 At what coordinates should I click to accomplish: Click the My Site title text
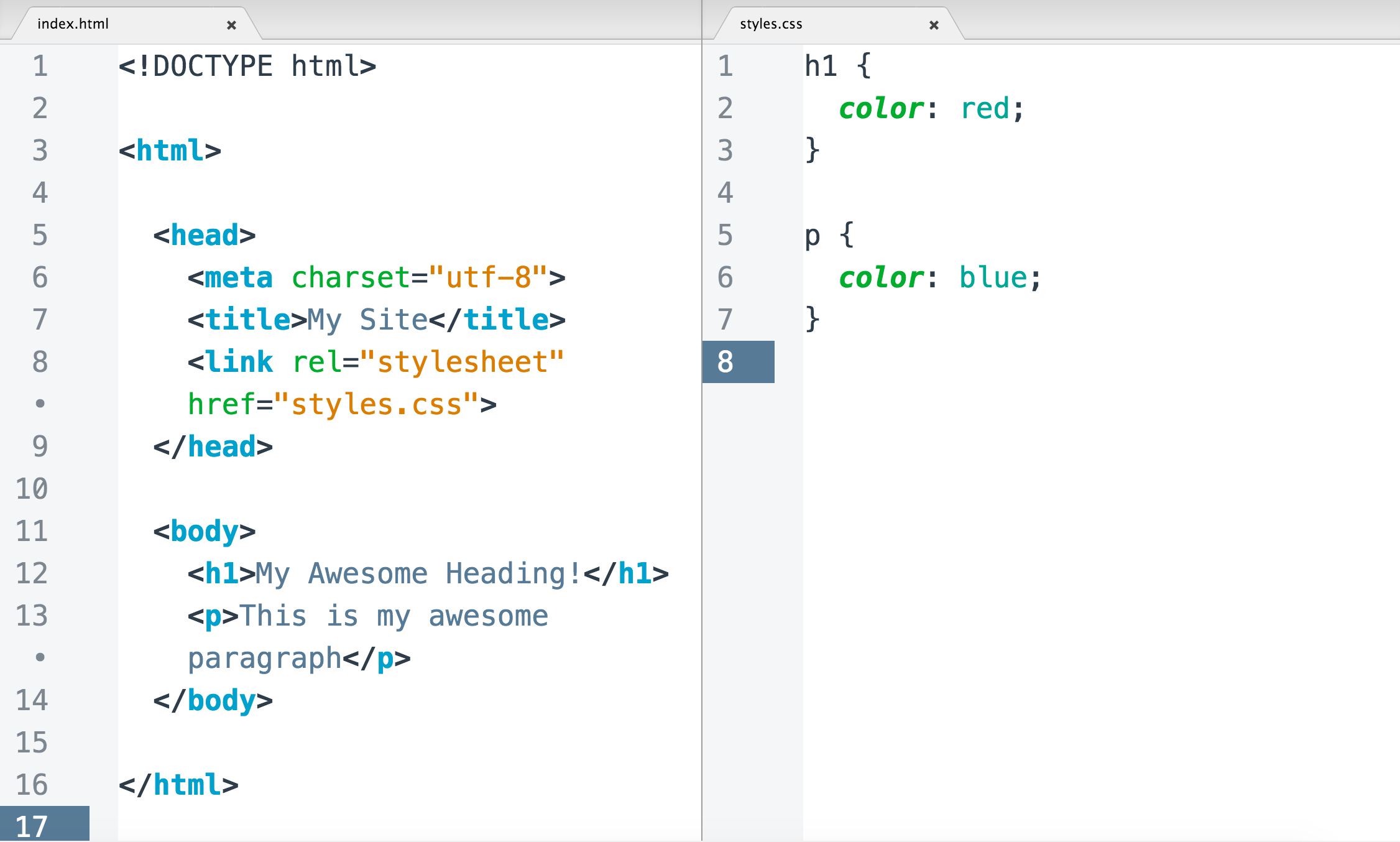coord(367,320)
